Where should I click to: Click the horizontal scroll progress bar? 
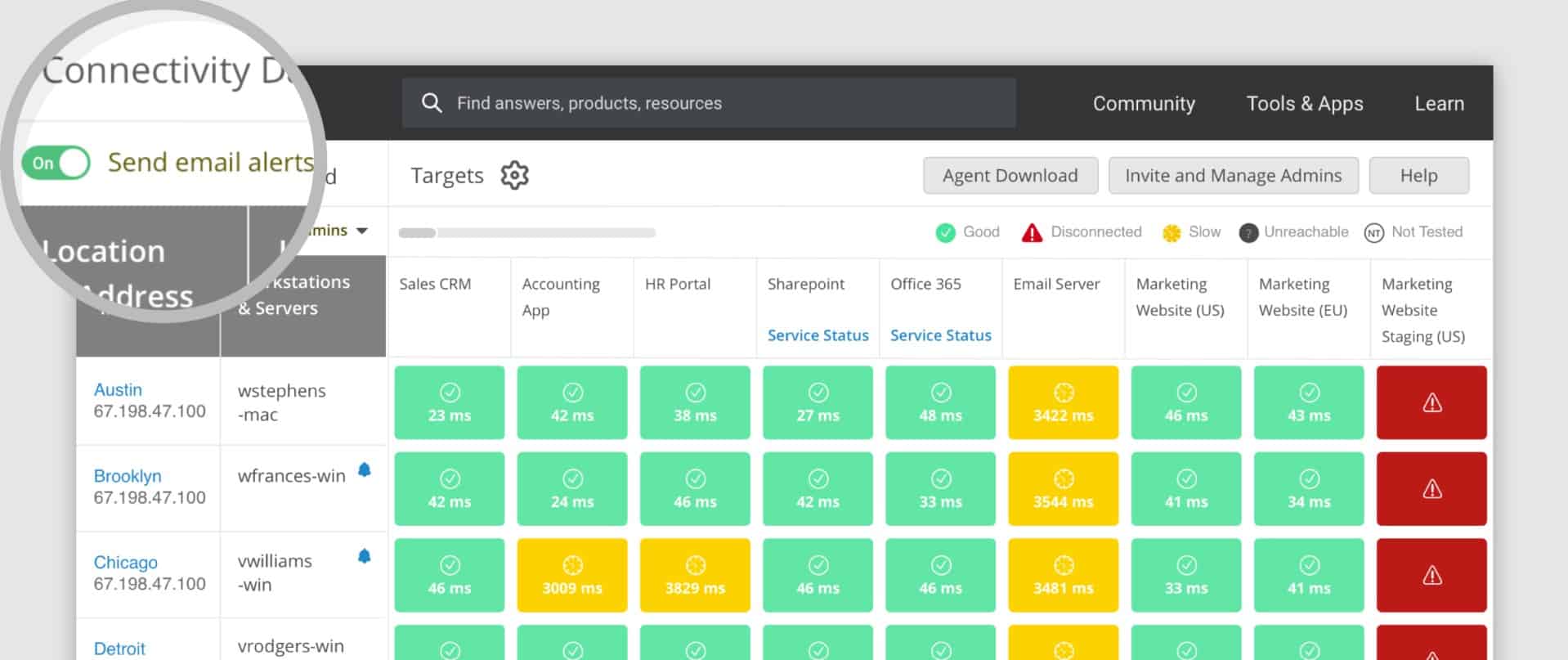527,233
